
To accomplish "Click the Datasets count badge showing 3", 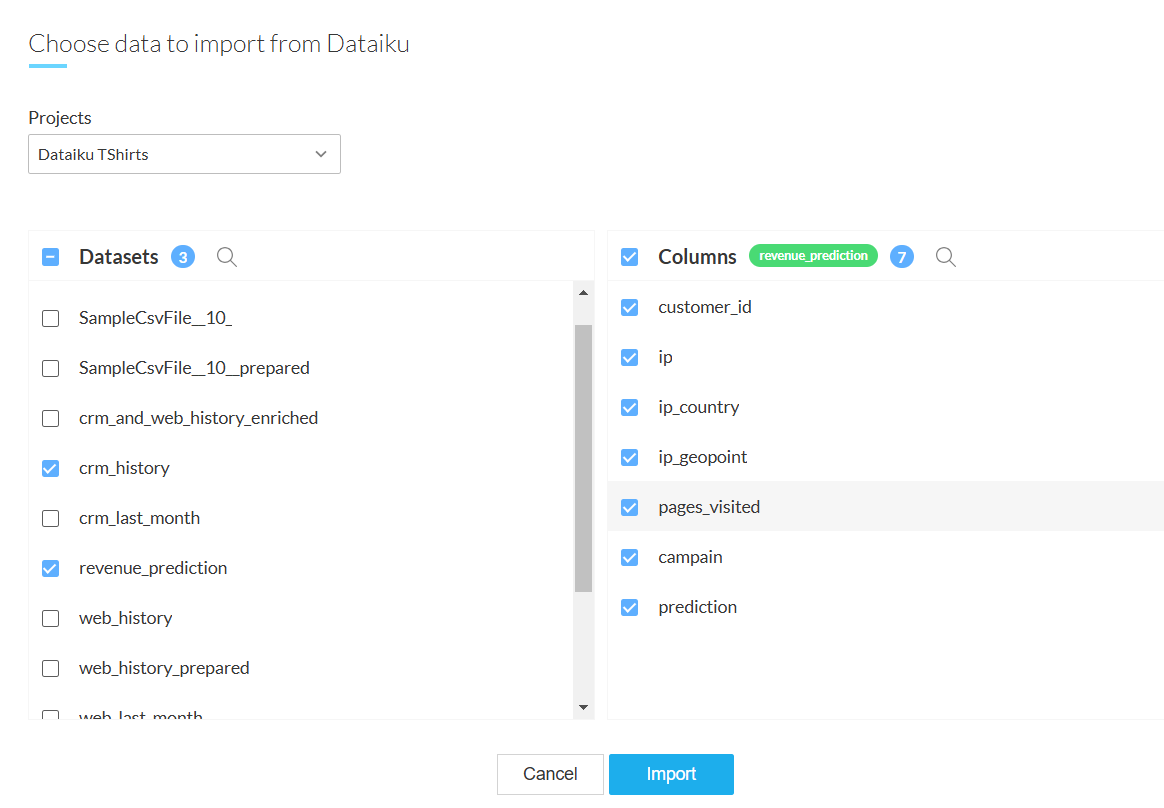I will [x=182, y=257].
